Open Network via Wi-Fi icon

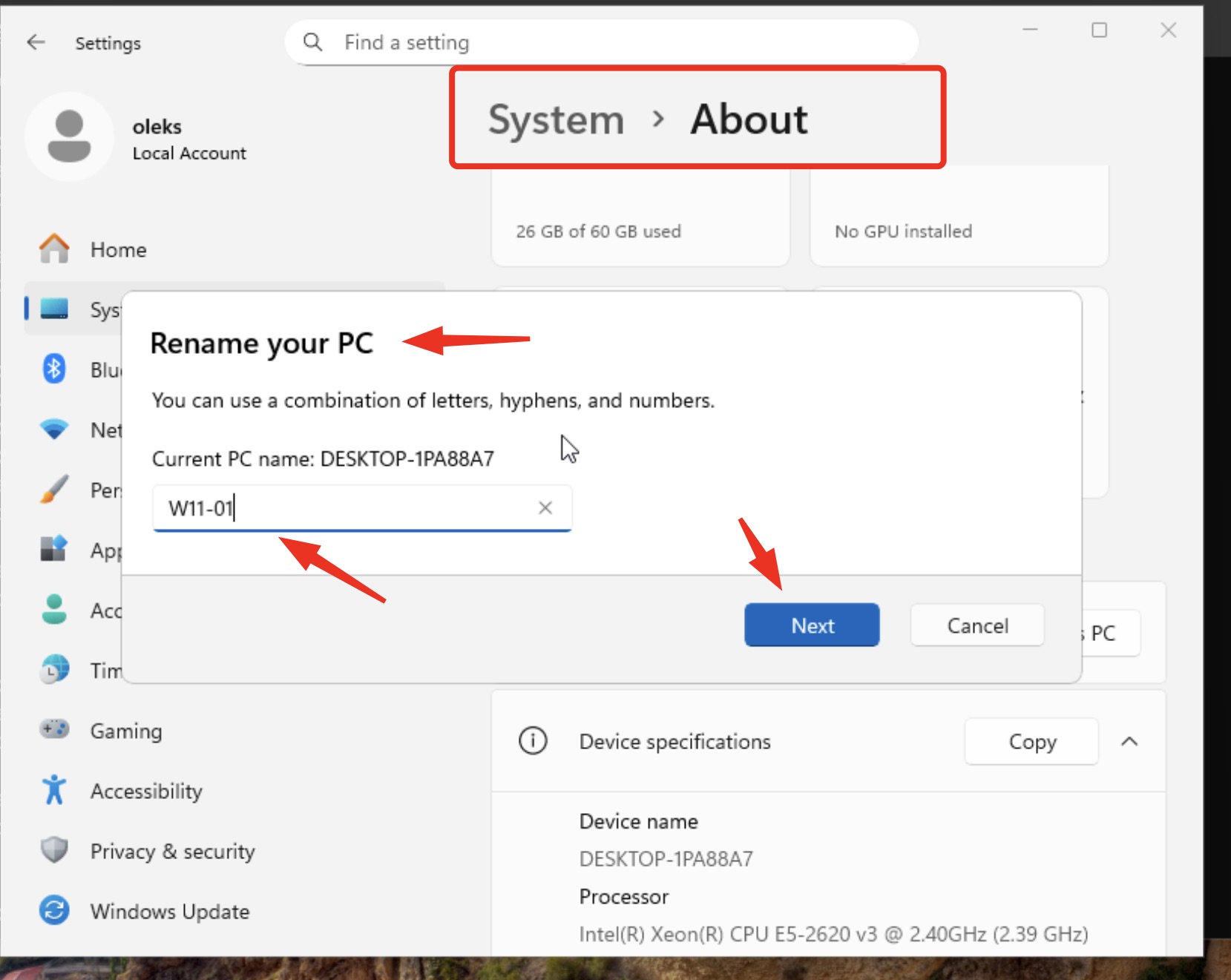point(54,430)
